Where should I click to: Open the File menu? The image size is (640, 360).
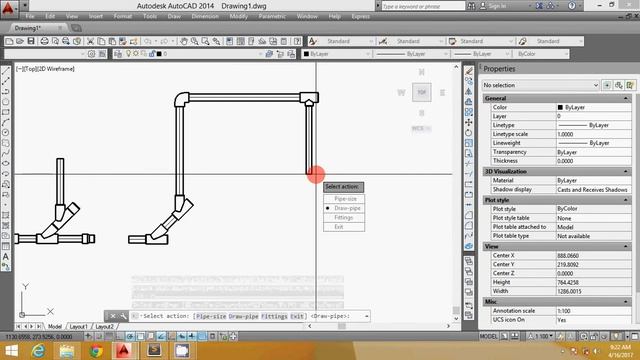click(x=30, y=16)
